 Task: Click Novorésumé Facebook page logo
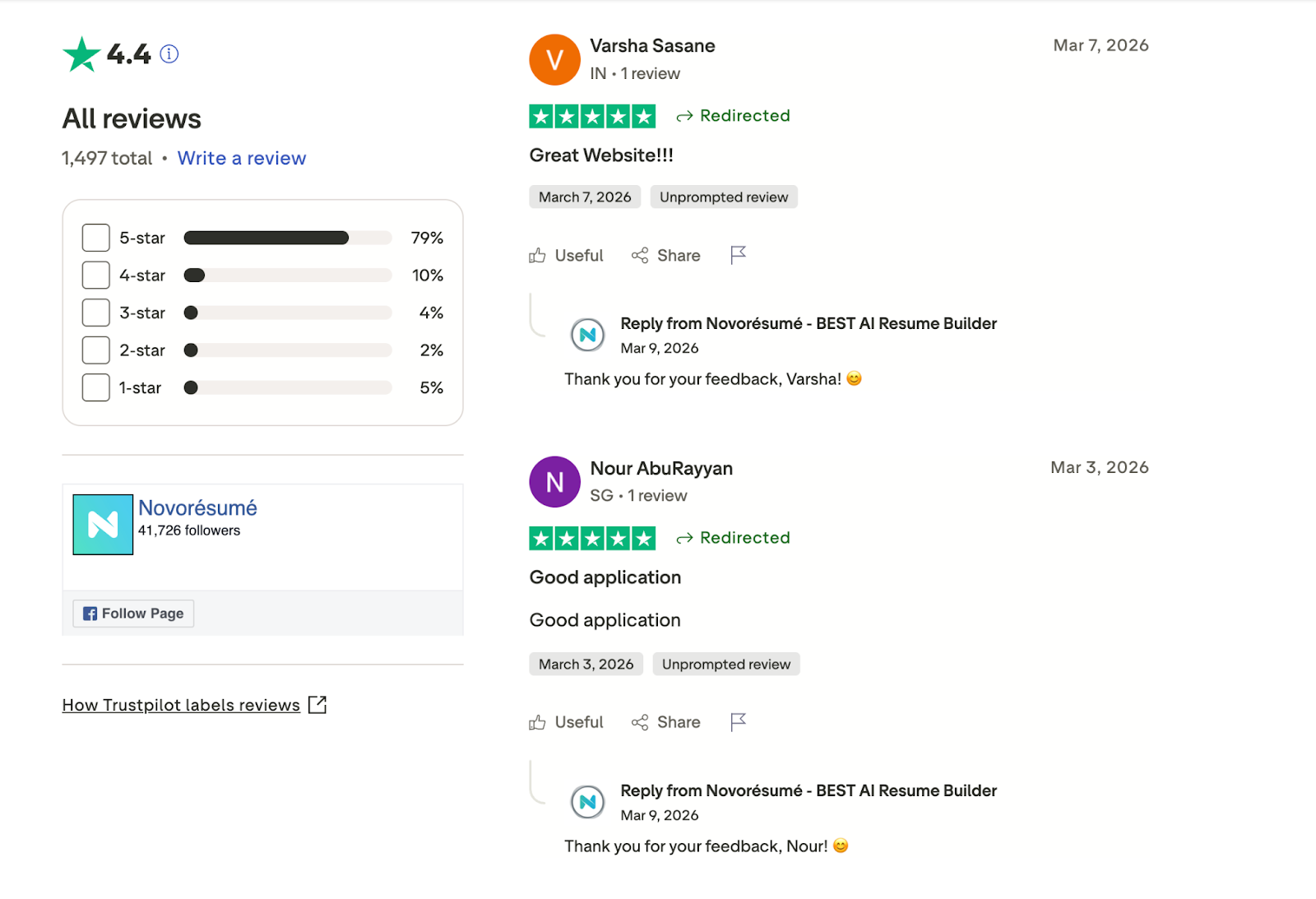[103, 525]
